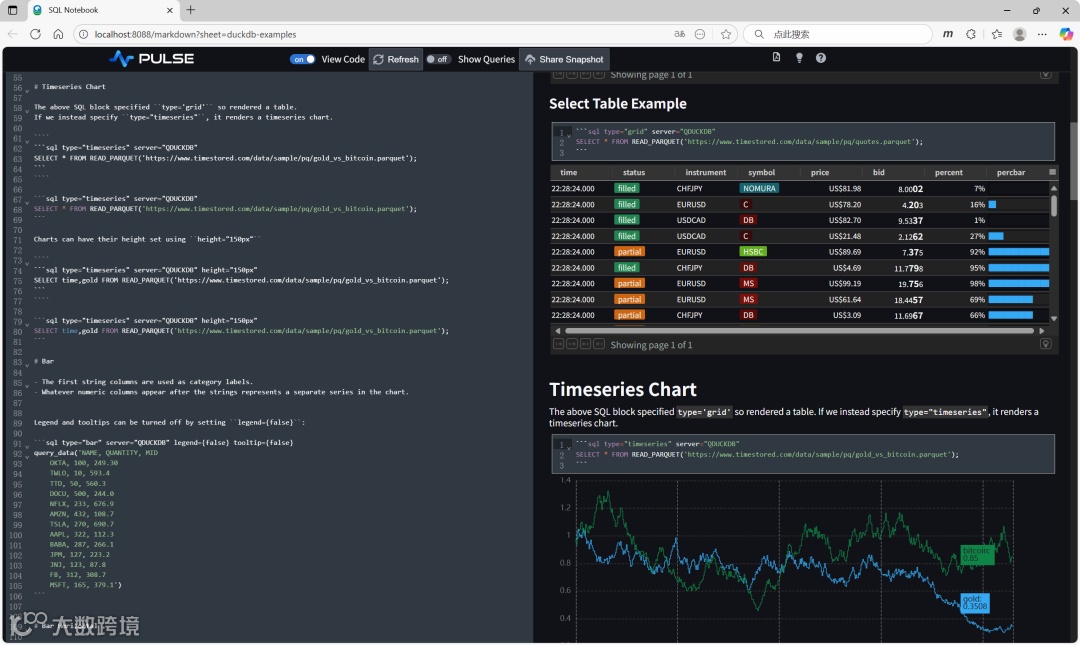Click the bitcoin legend label on chart

(977, 555)
